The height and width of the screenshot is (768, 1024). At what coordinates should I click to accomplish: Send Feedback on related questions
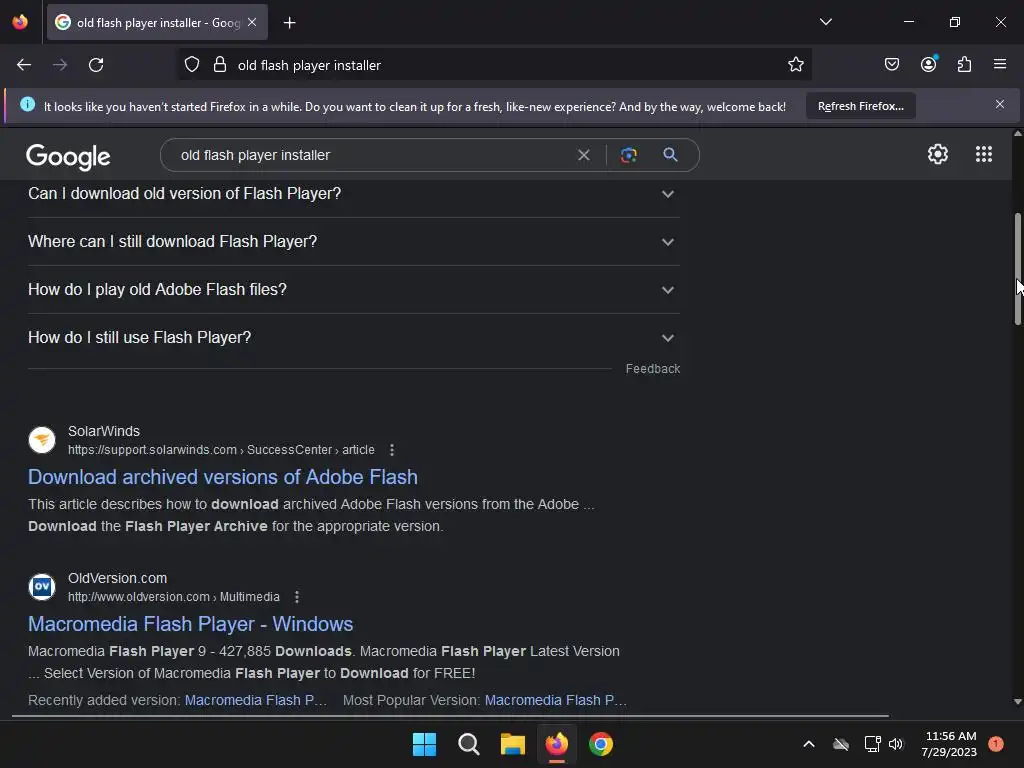tap(652, 369)
